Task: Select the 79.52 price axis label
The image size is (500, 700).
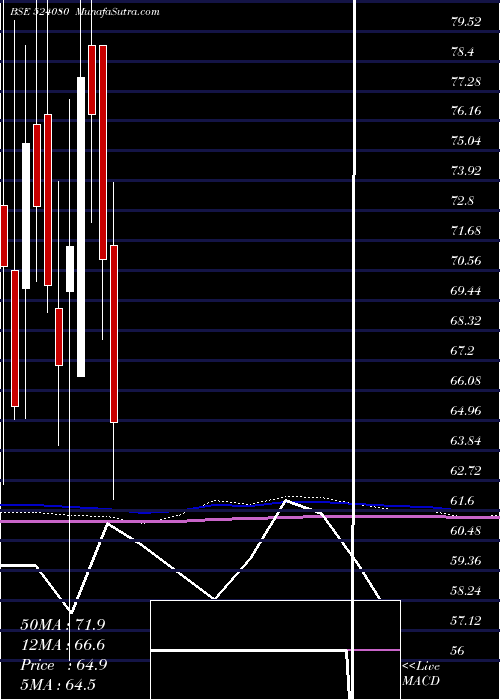Action: 466,22
